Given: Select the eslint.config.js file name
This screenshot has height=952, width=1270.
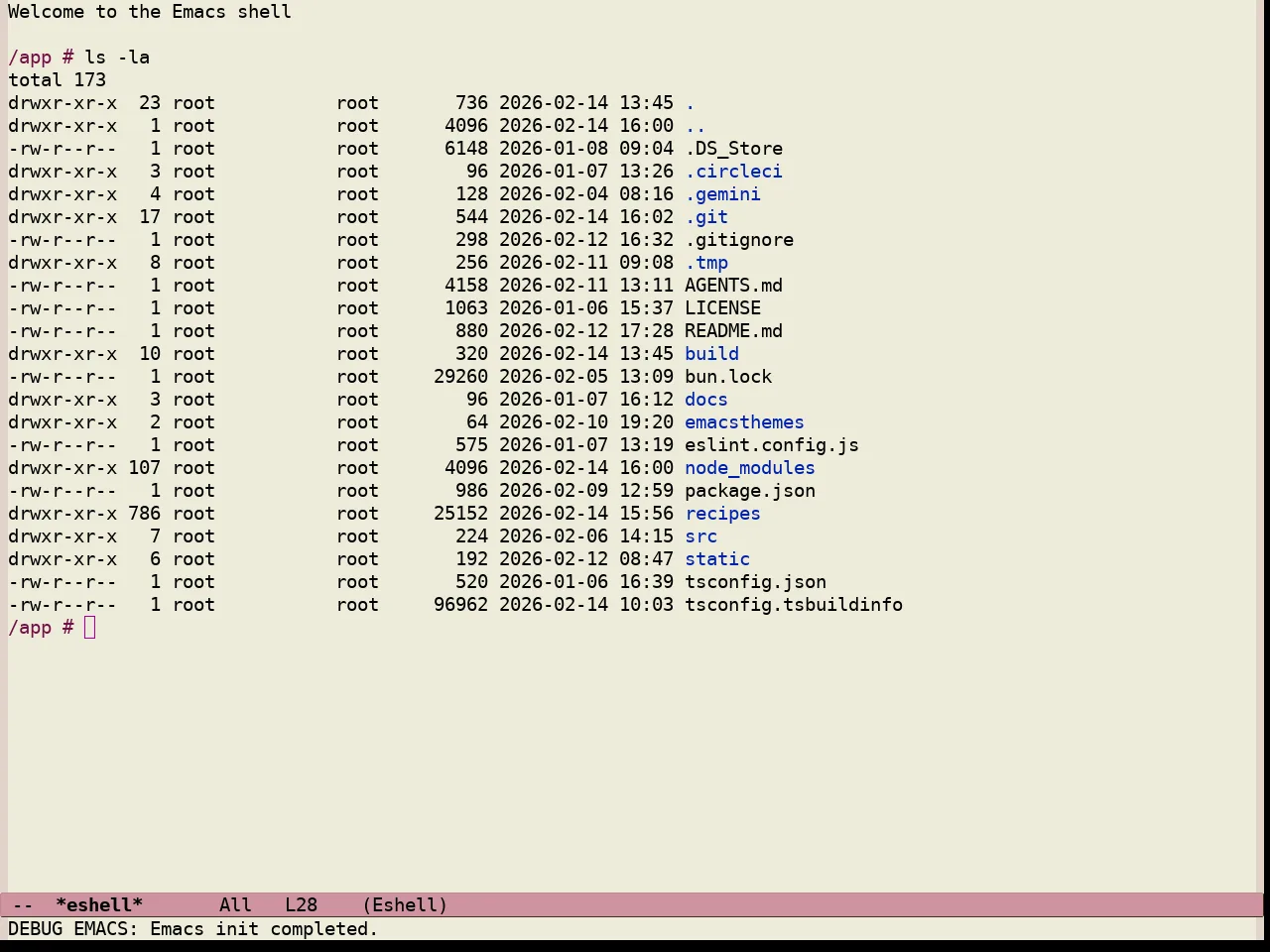Looking at the screenshot, I should (x=772, y=445).
